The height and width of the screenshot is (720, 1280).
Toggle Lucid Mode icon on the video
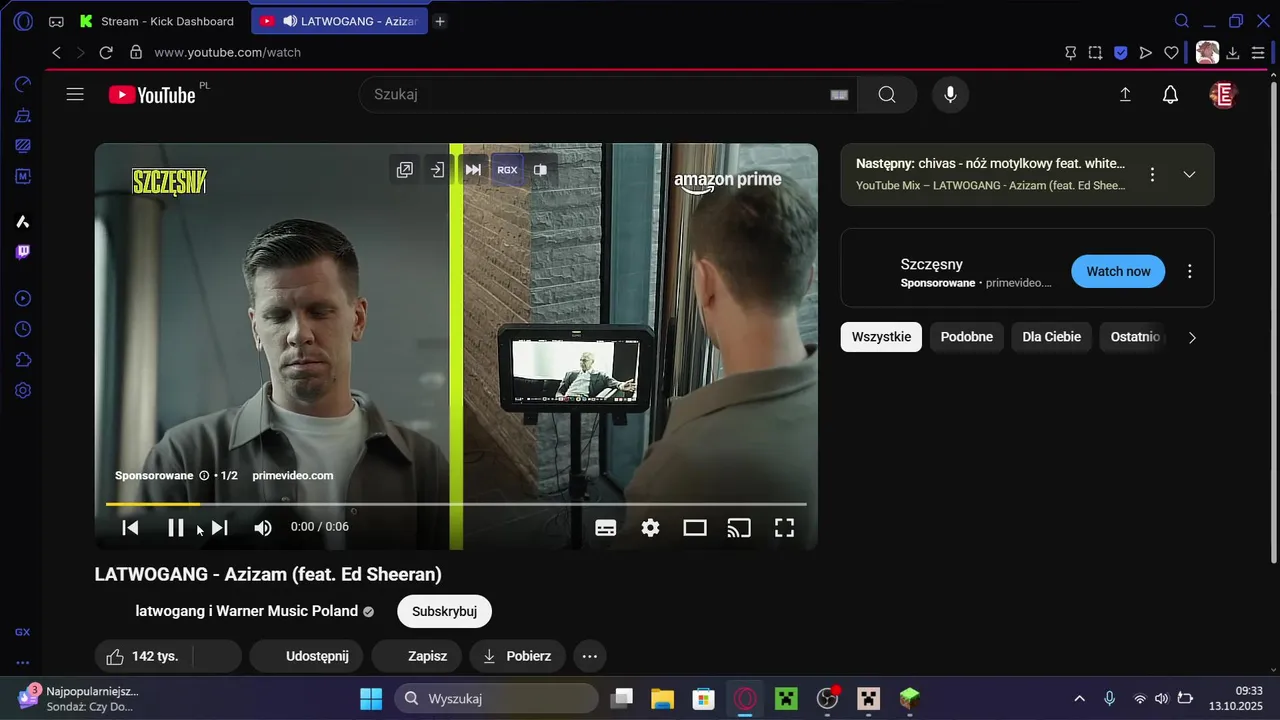pos(540,170)
